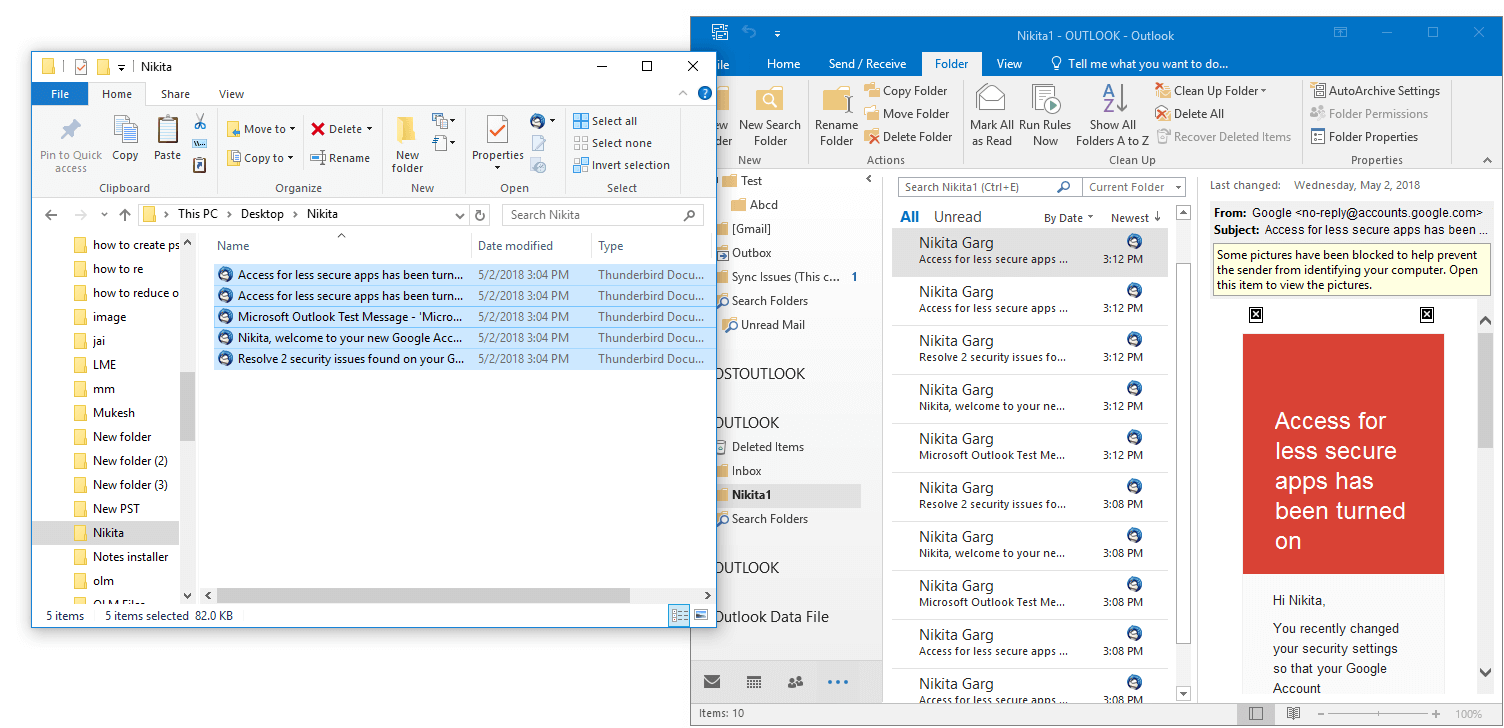1504x728 pixels.
Task: Click Select all in Explorer ribbon
Action: coord(605,121)
